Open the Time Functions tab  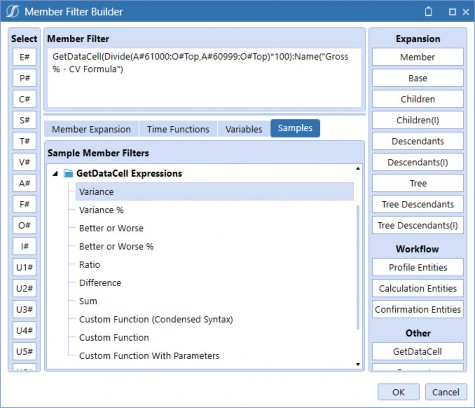[178, 129]
